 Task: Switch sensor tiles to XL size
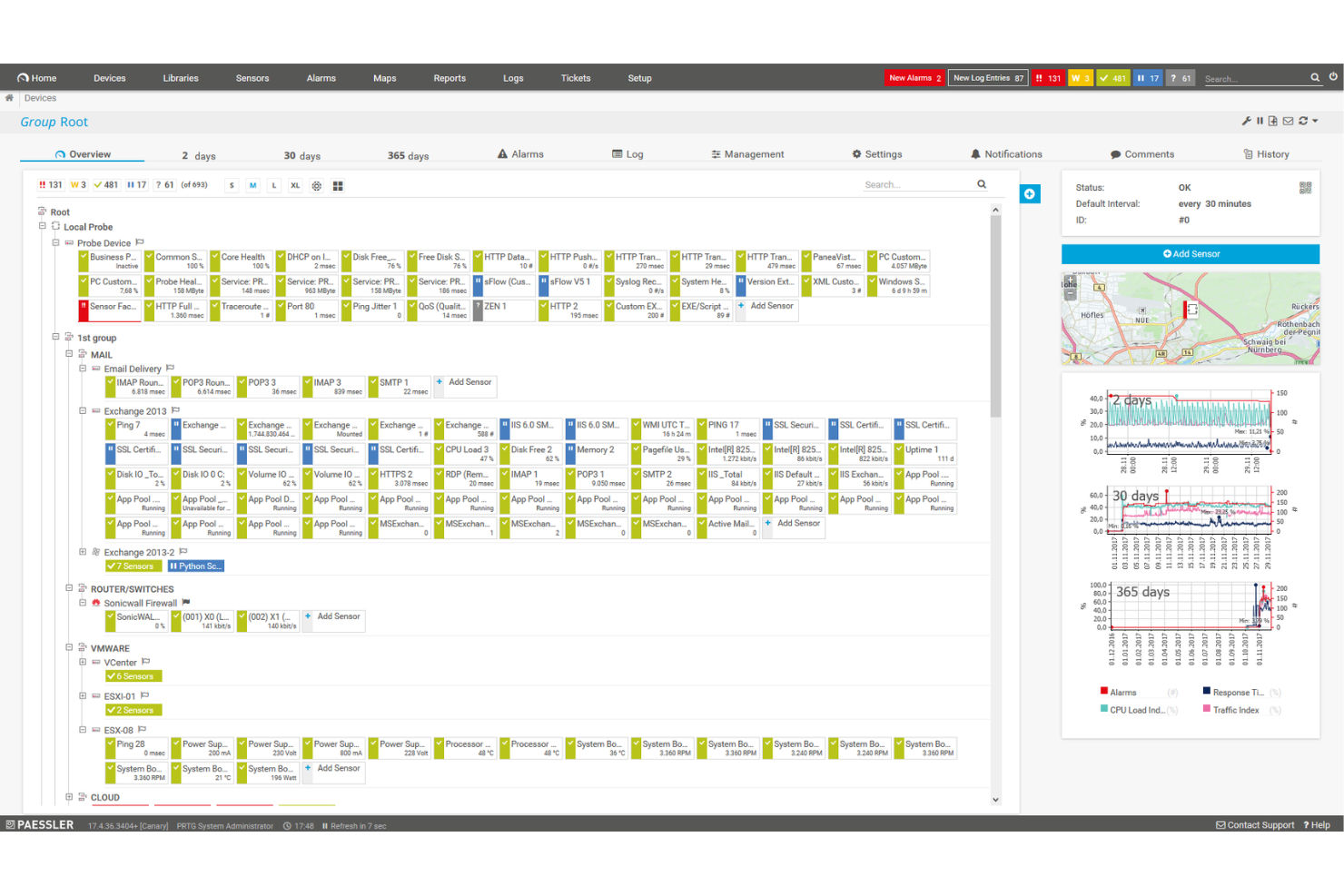coord(294,185)
